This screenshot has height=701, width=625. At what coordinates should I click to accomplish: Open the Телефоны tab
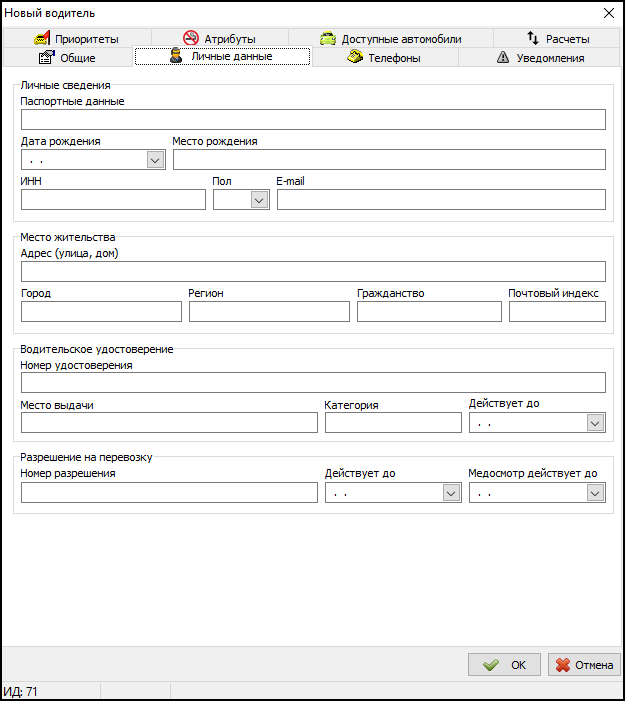click(383, 58)
